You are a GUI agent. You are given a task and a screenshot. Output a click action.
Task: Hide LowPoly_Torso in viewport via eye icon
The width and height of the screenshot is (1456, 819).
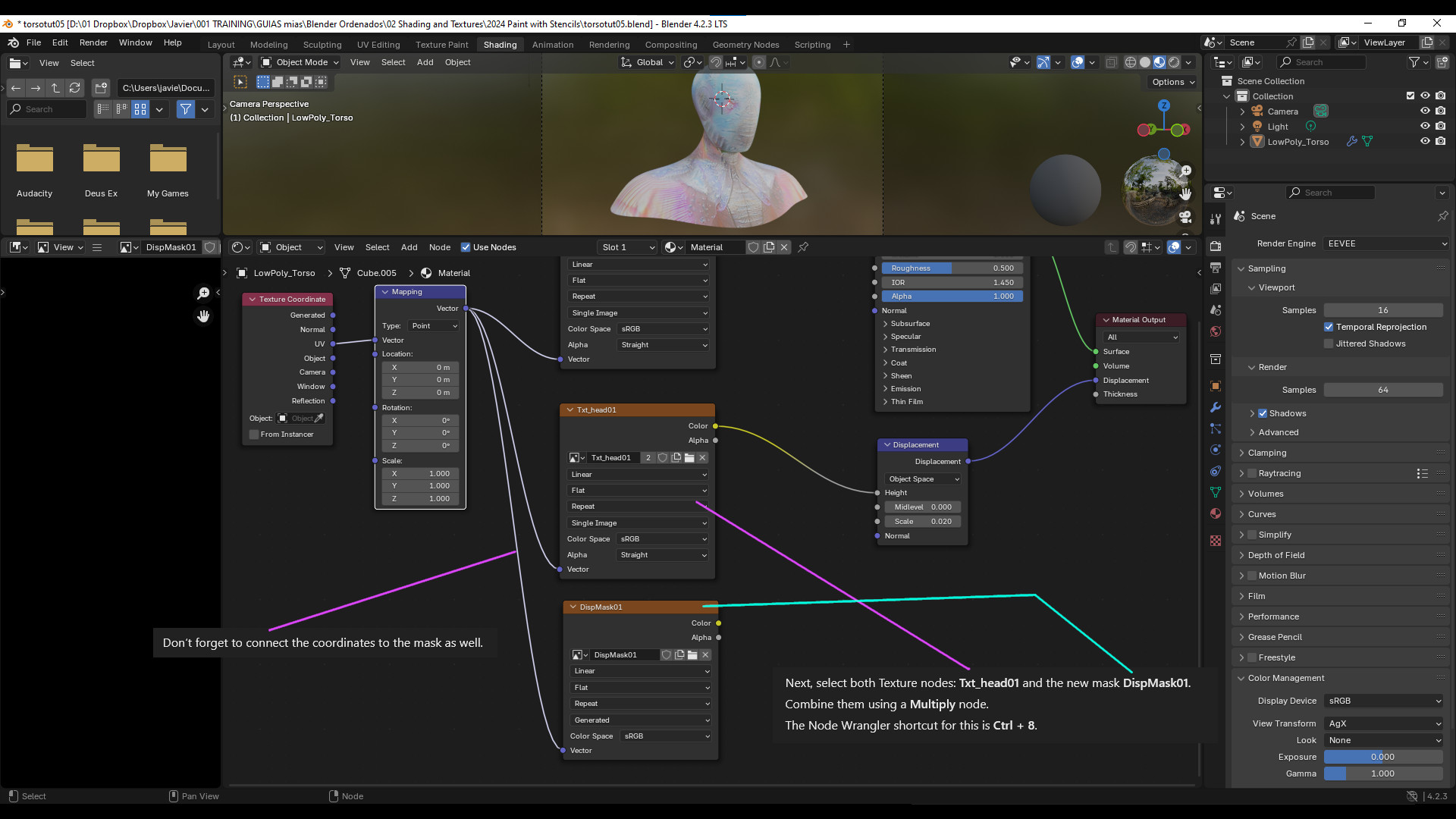(x=1425, y=141)
